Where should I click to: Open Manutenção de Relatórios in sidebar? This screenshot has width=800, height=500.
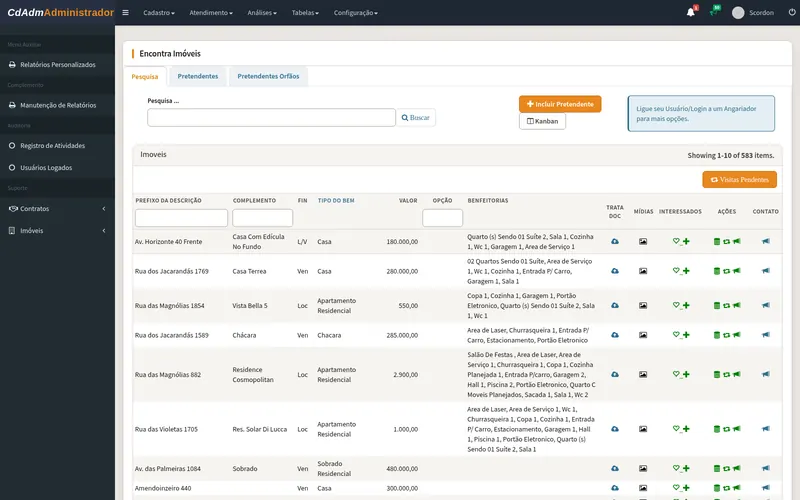[x=57, y=105]
